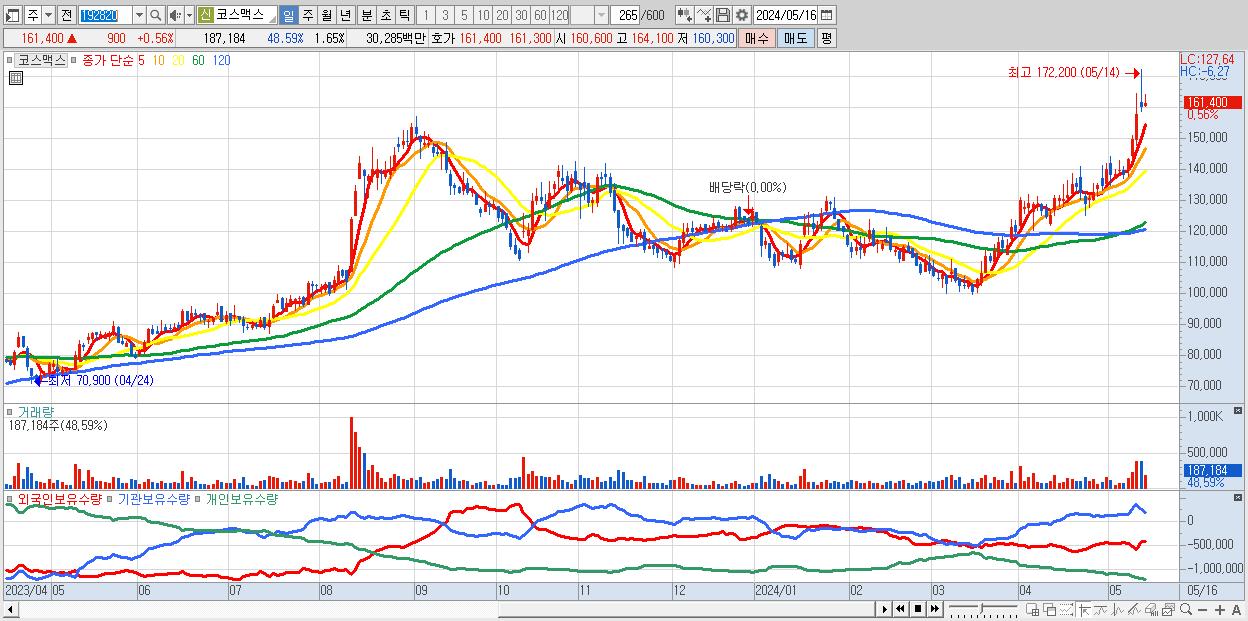Click the window with grid icon at bottom
The height and width of the screenshot is (621, 1248).
click(1032, 610)
